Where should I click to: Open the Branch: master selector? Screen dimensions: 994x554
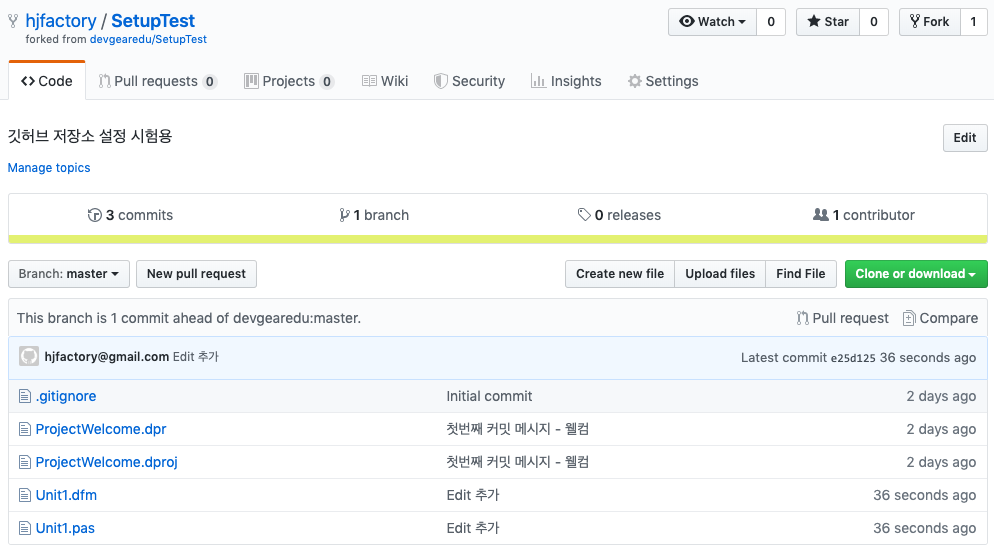pos(68,274)
